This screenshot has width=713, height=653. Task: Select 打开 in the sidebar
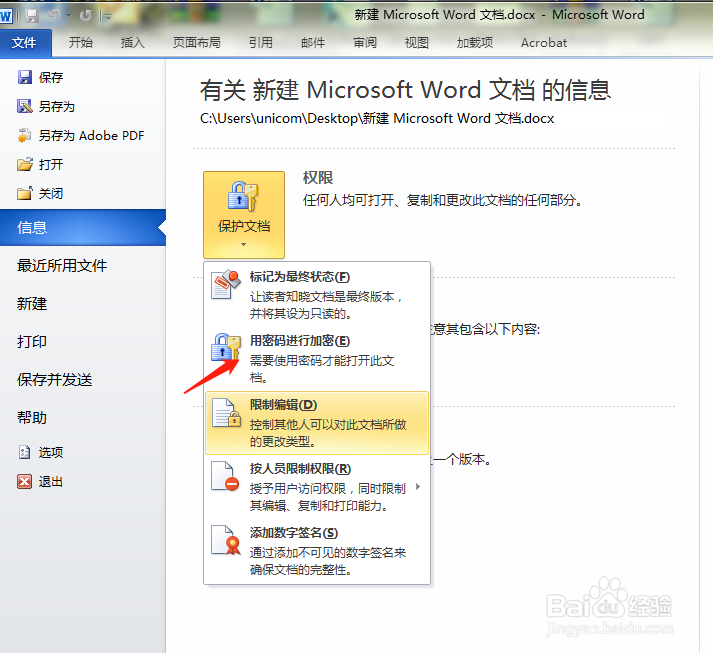coord(51,165)
